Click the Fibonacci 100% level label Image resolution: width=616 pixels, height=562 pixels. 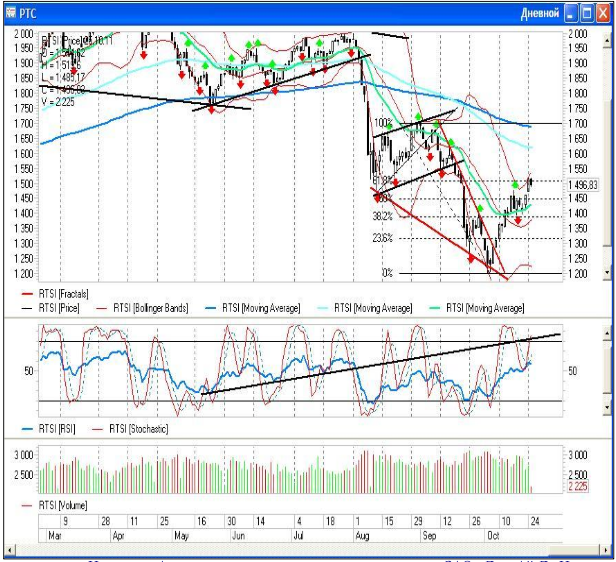383,123
